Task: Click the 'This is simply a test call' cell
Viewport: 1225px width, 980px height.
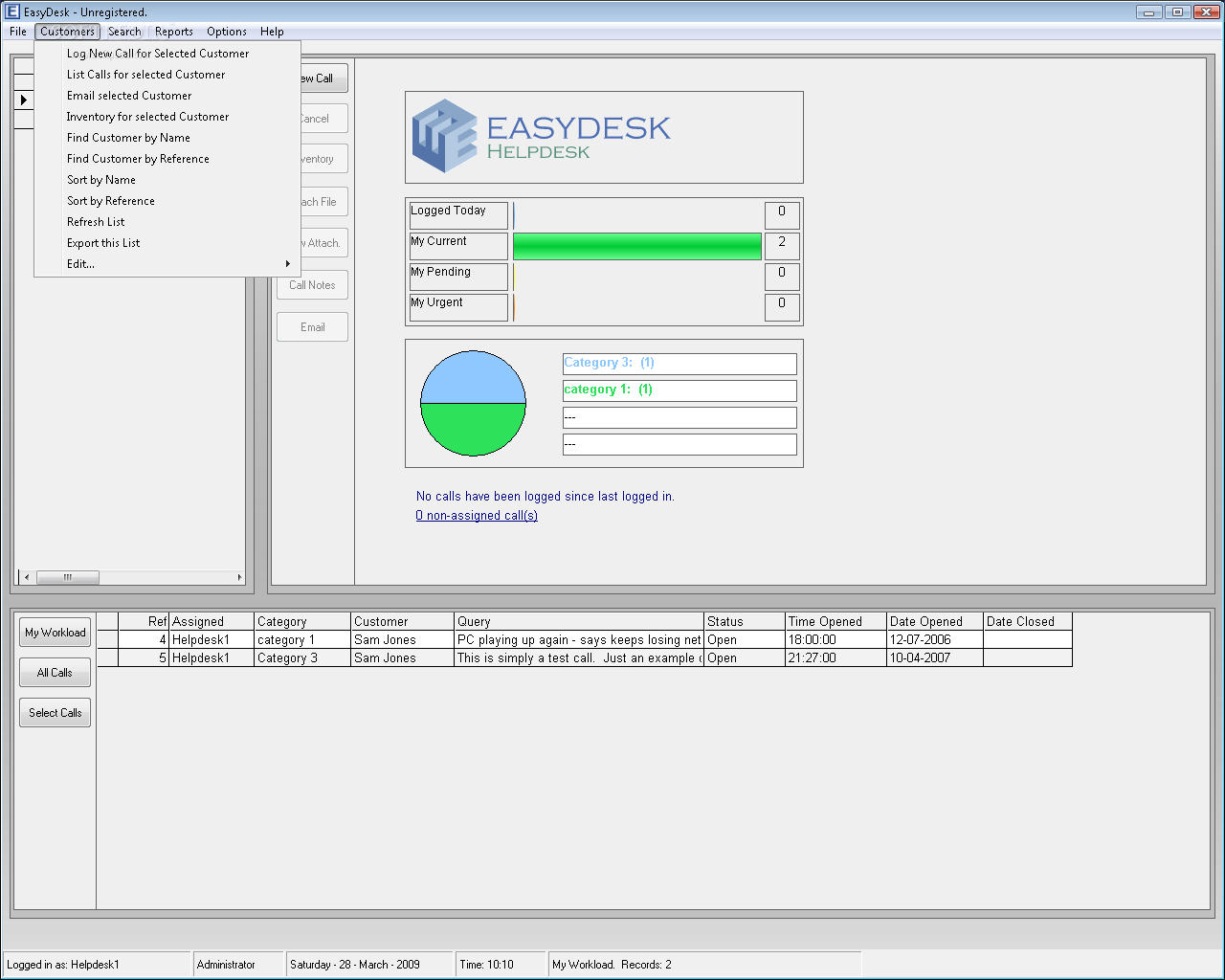Action: click(x=579, y=658)
